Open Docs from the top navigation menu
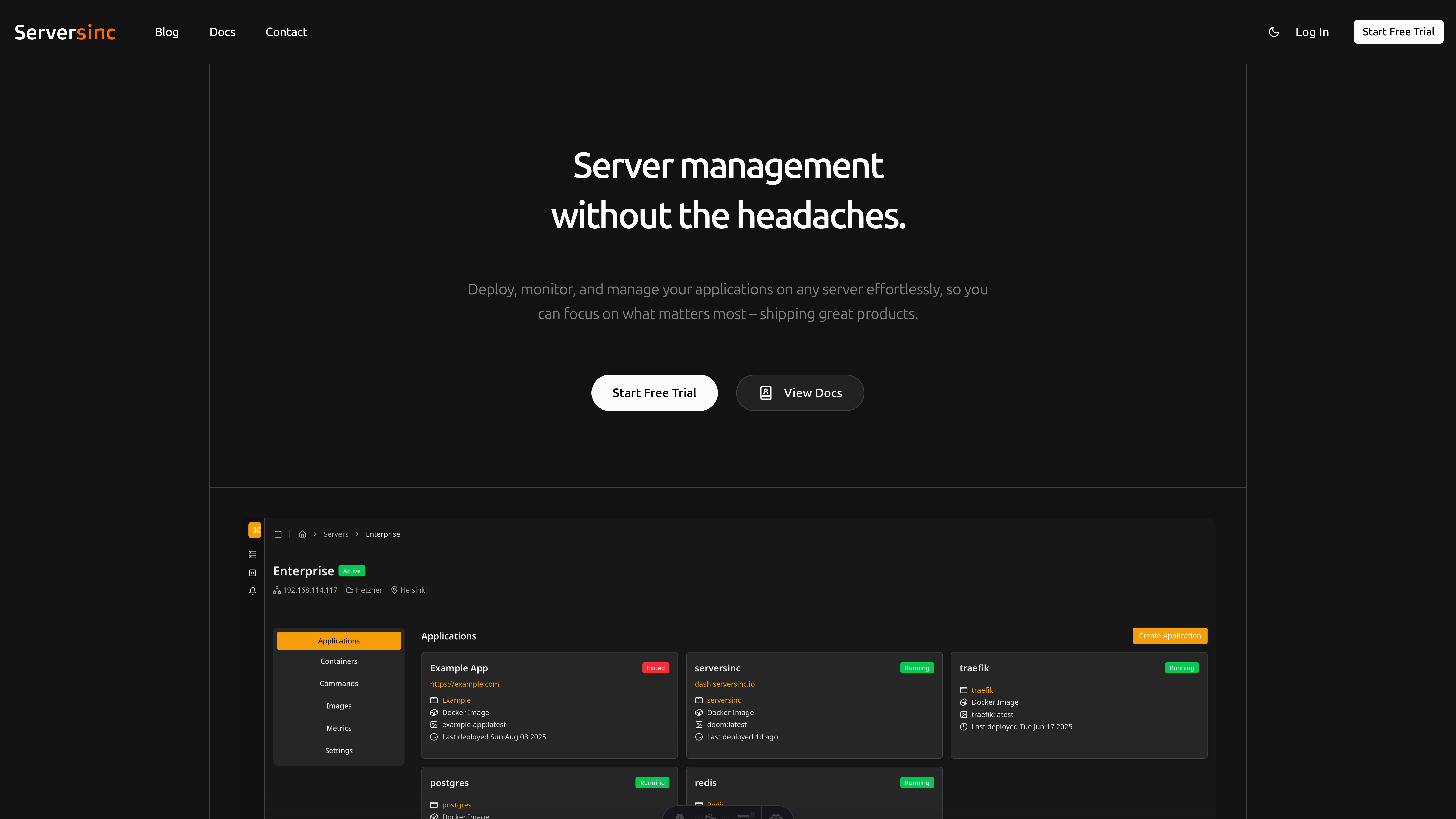1456x819 pixels. point(222,32)
